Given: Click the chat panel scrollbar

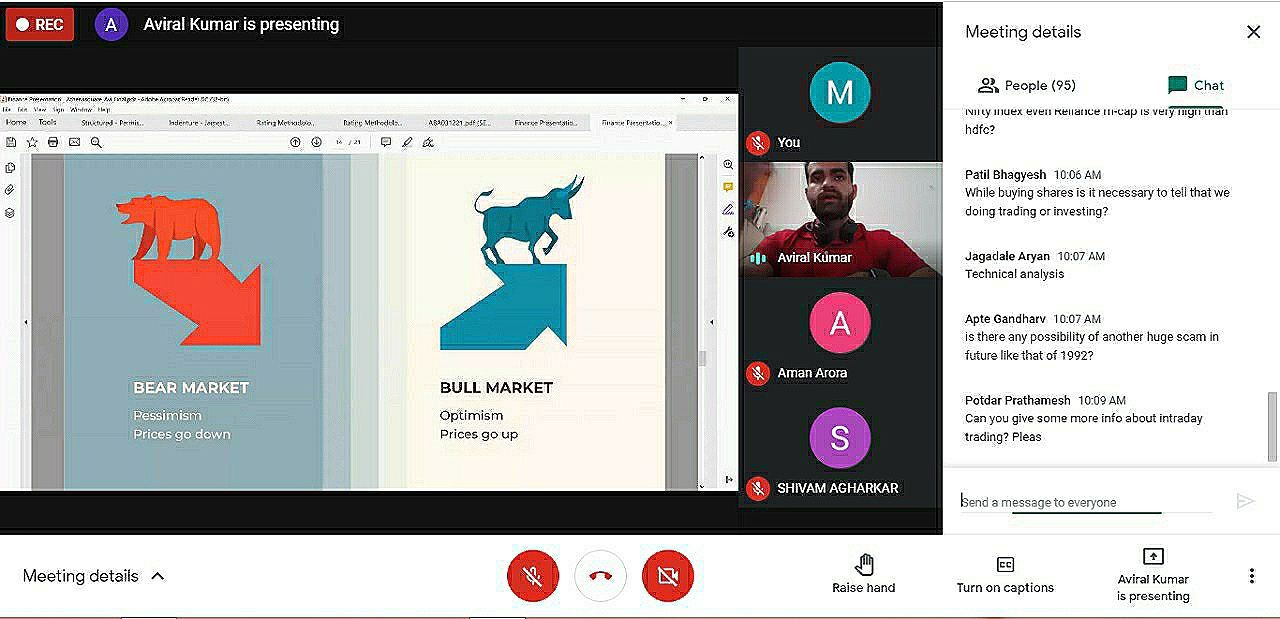Looking at the screenshot, I should point(1272,425).
